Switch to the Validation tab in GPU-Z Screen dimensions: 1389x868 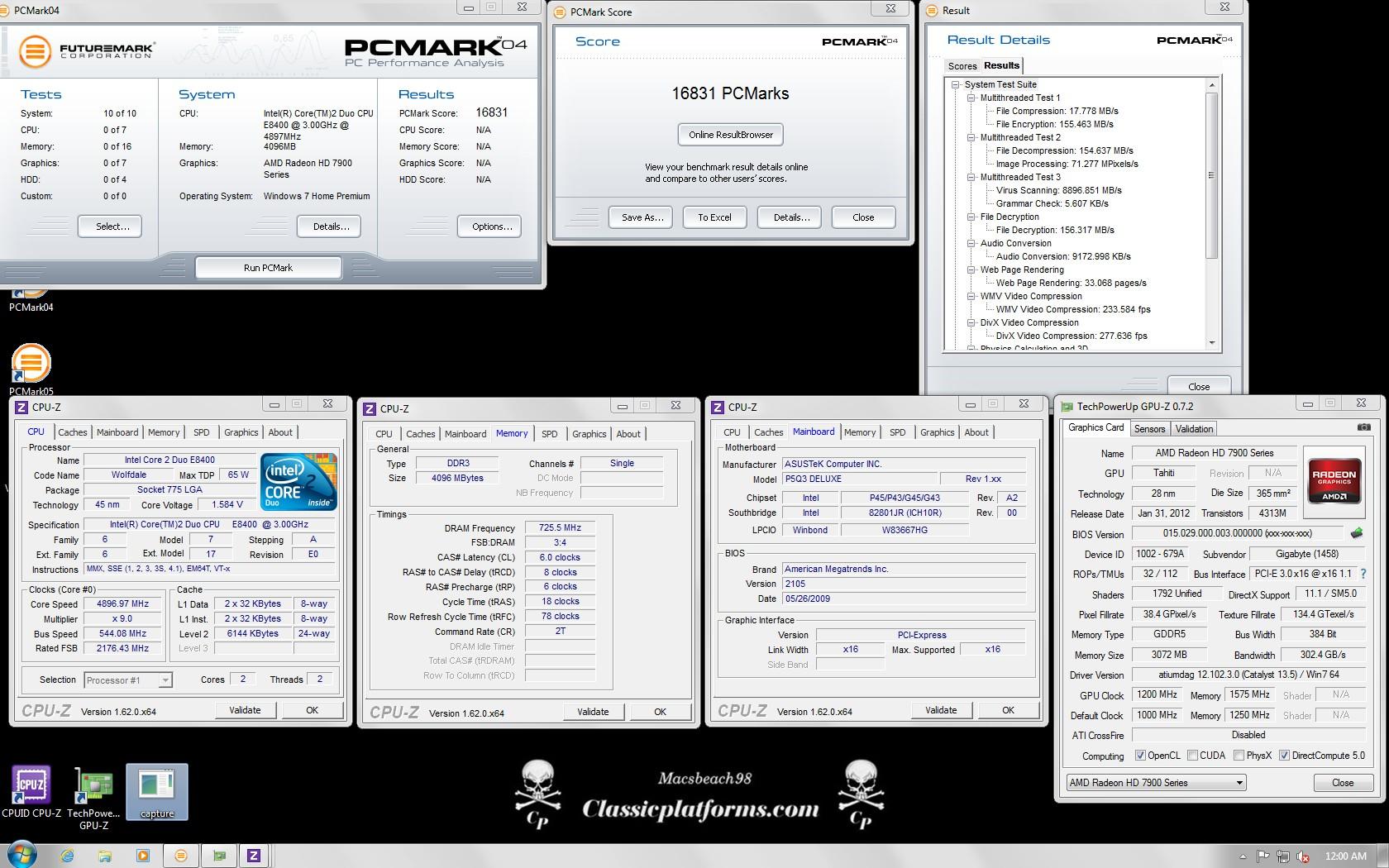pos(1194,429)
